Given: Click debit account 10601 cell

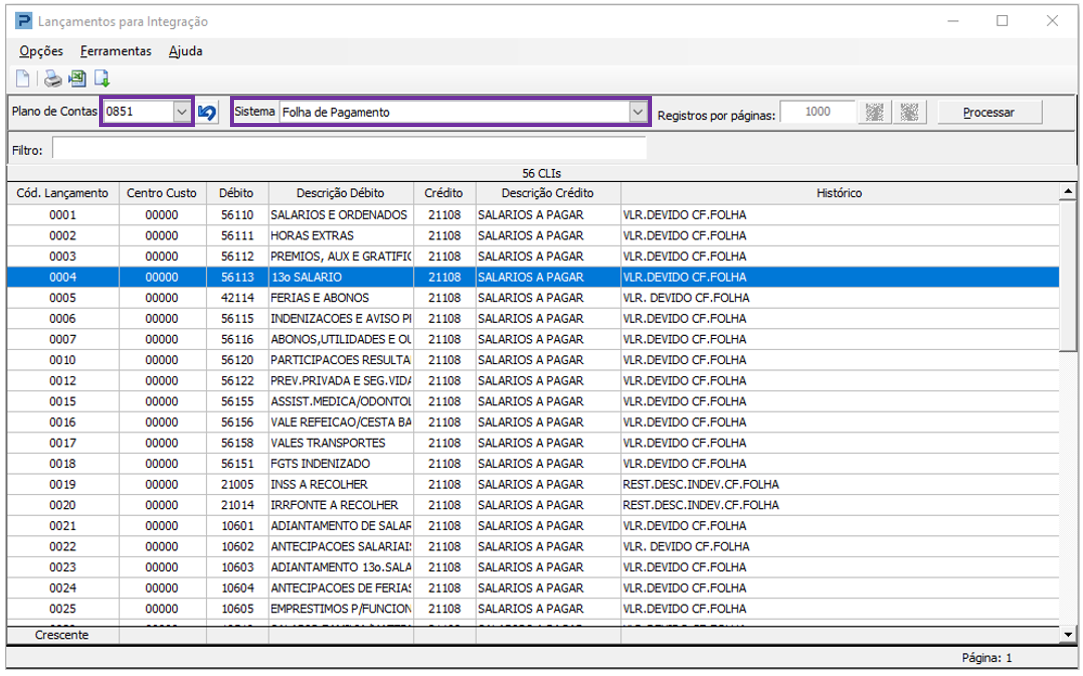Looking at the screenshot, I should (237, 525).
